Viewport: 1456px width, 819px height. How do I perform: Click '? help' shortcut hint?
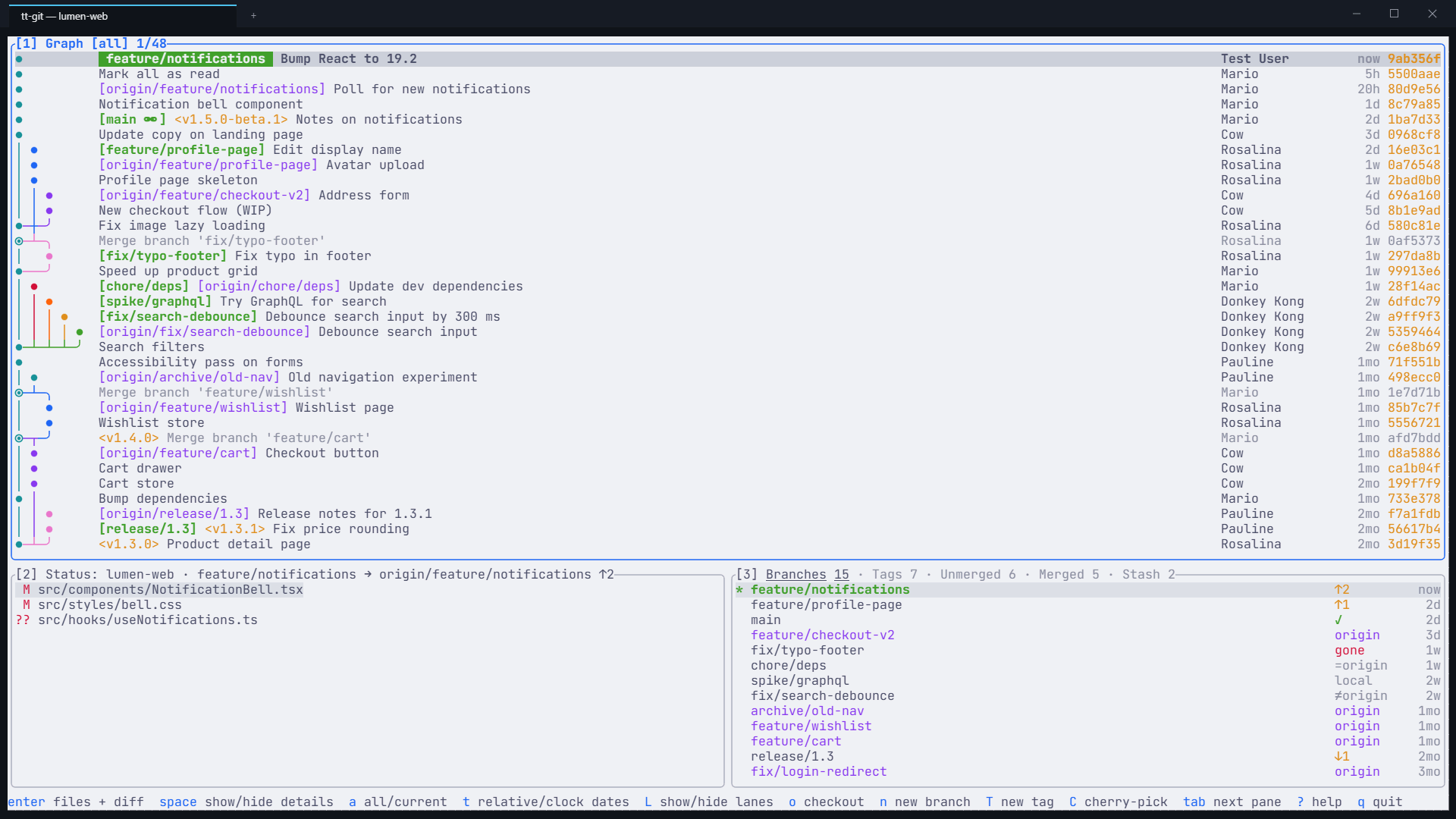click(1319, 802)
